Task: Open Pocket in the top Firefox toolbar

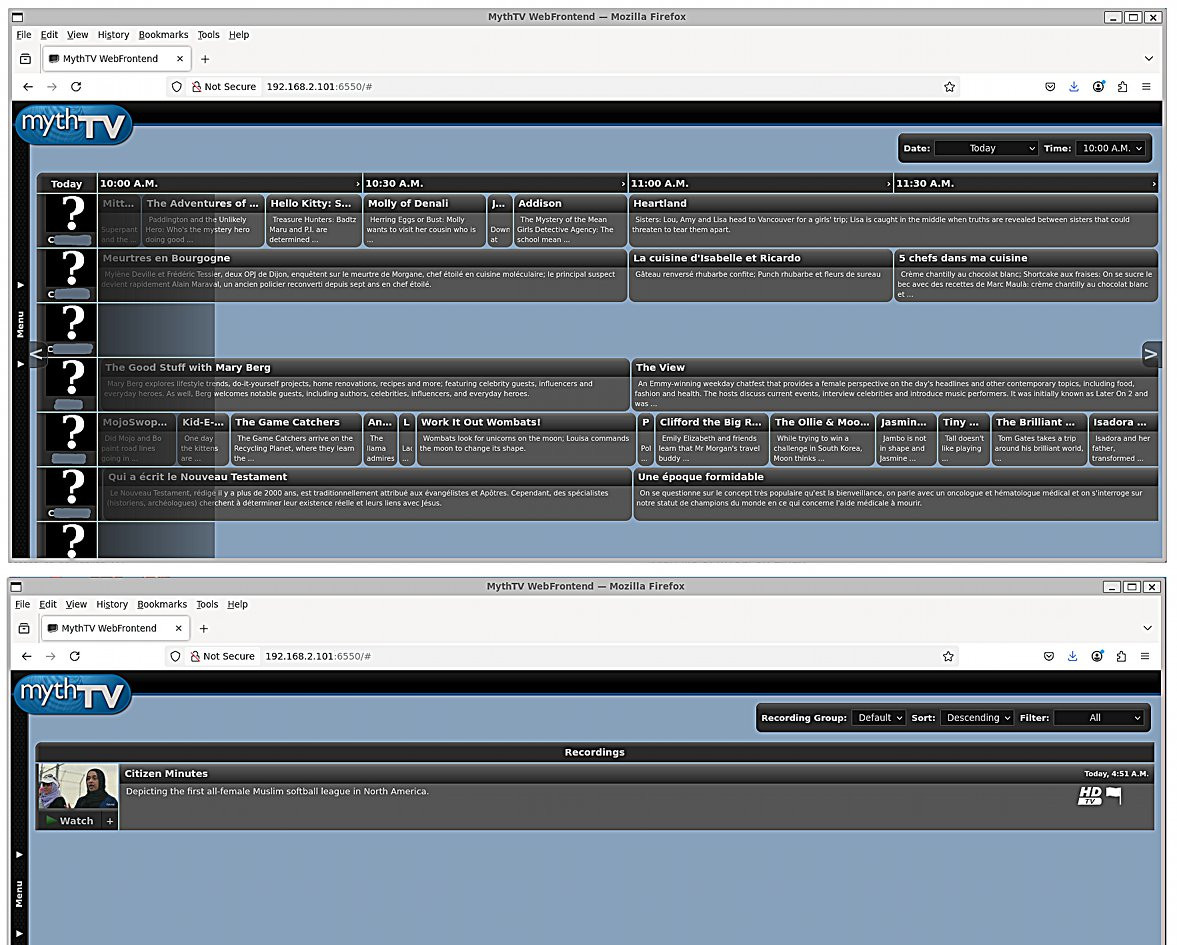Action: click(x=1050, y=86)
